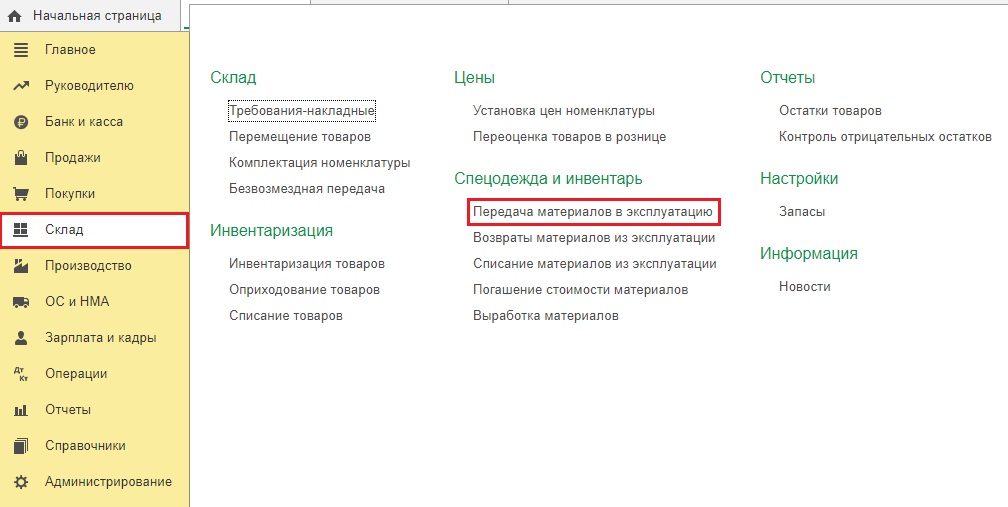Click the home icon on Начальная страница tab
The height and width of the screenshot is (507, 1008).
click(x=15, y=16)
